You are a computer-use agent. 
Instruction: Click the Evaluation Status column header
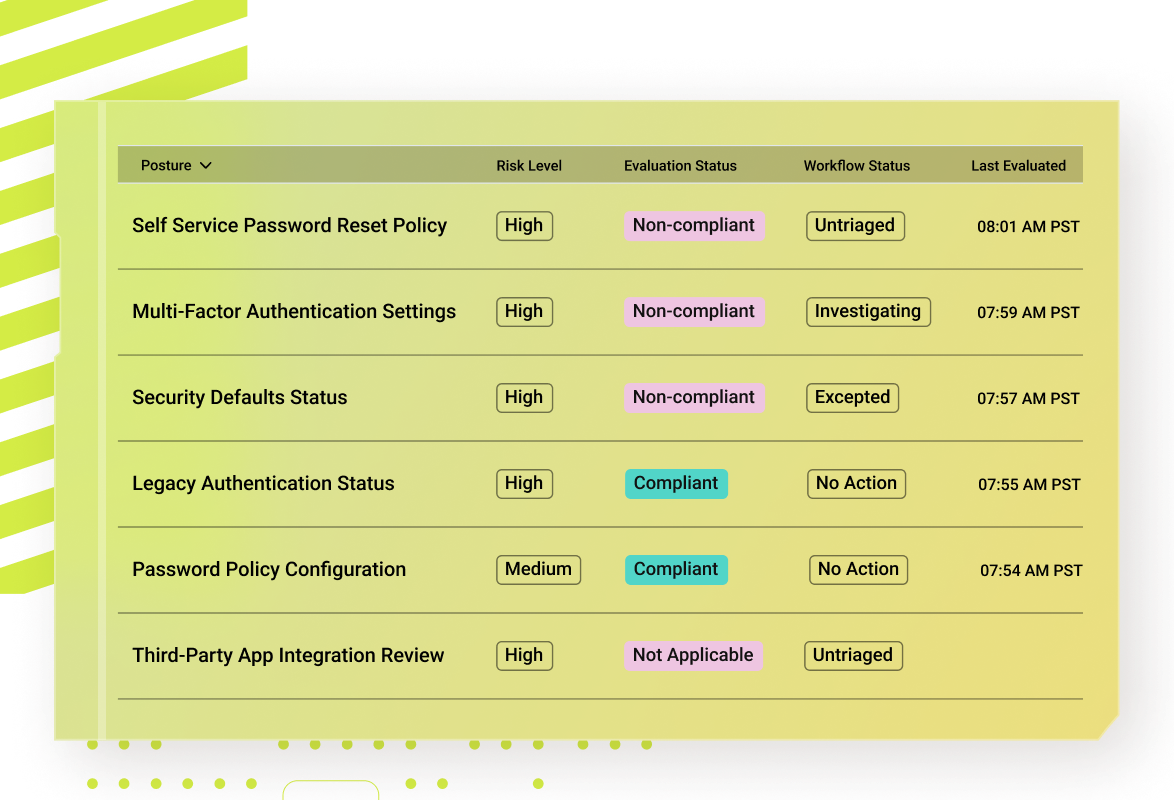tap(680, 166)
